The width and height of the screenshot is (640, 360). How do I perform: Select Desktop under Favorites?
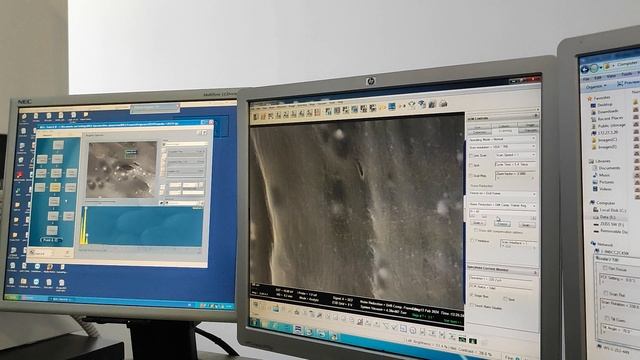(x=601, y=105)
